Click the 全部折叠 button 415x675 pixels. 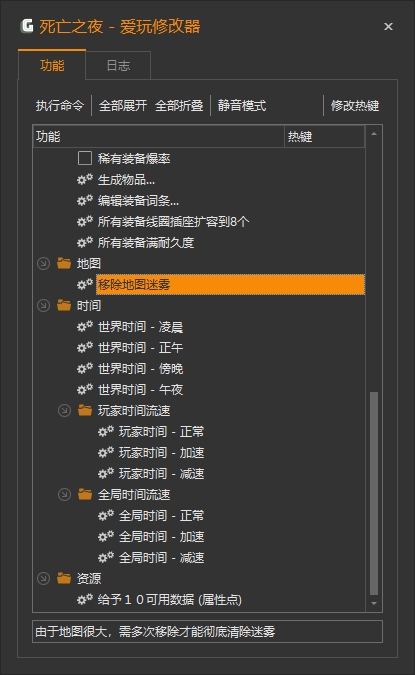click(179, 105)
